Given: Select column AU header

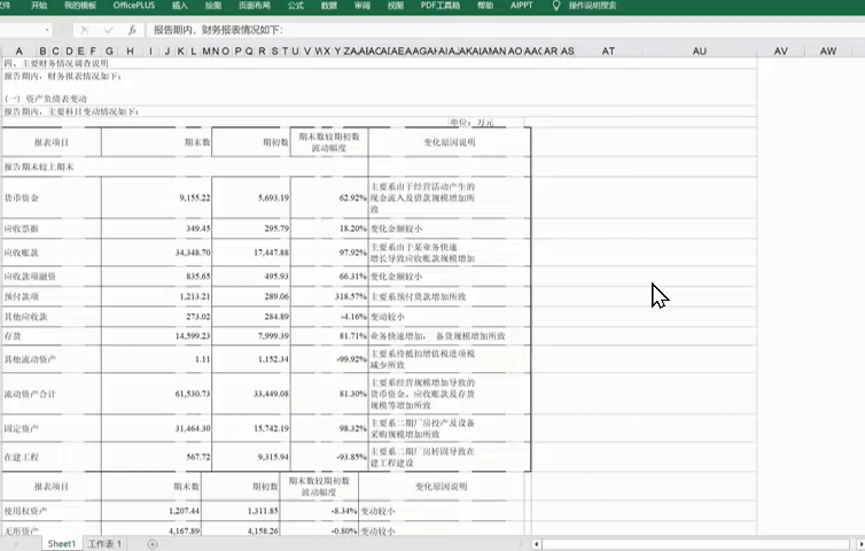Looking at the screenshot, I should pyautogui.click(x=699, y=51).
